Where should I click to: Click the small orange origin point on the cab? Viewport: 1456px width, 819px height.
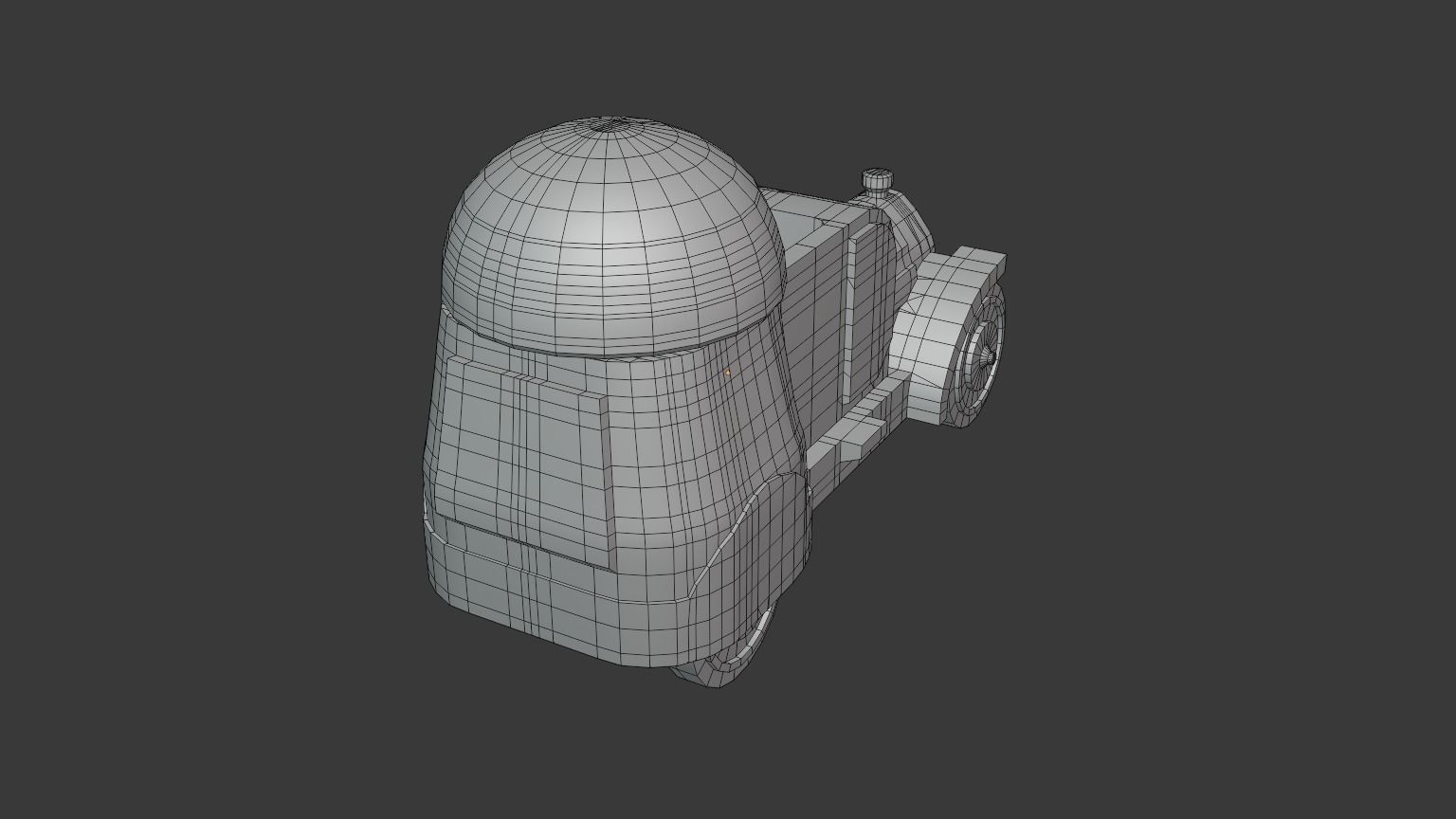(x=727, y=373)
